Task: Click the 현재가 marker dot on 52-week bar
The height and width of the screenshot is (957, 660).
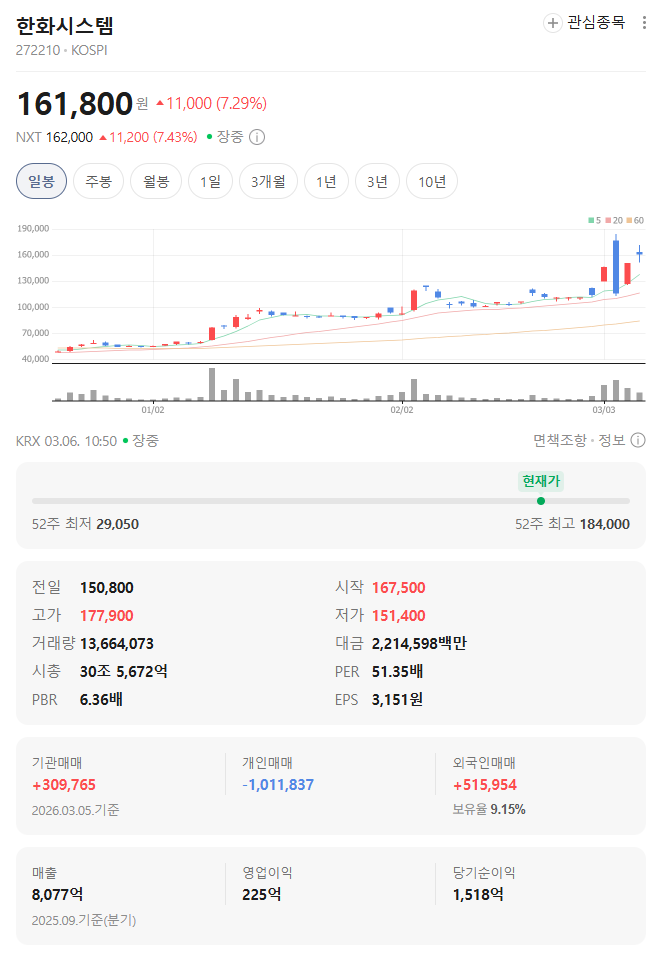Action: [541, 501]
